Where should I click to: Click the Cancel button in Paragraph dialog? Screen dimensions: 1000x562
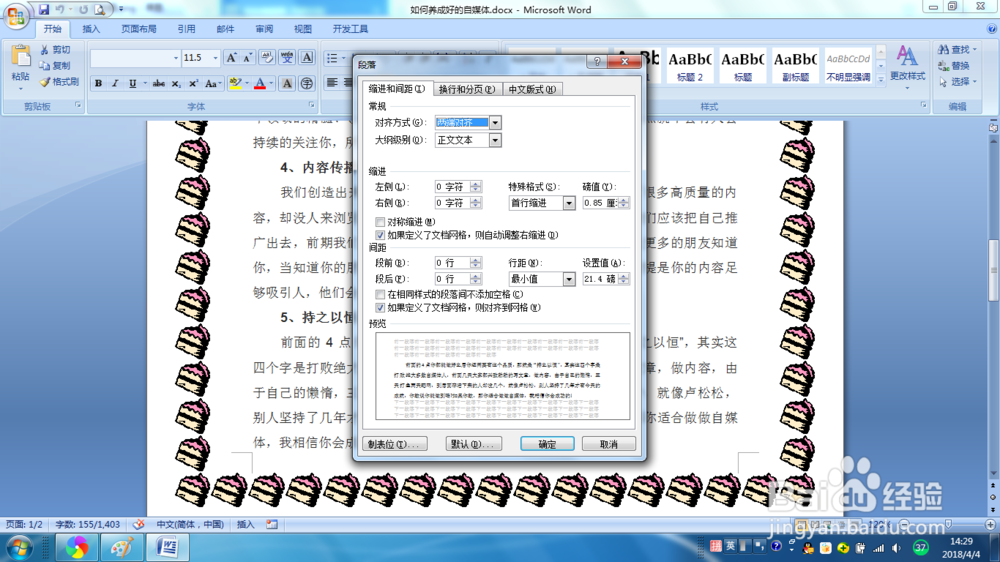pyautogui.click(x=608, y=444)
